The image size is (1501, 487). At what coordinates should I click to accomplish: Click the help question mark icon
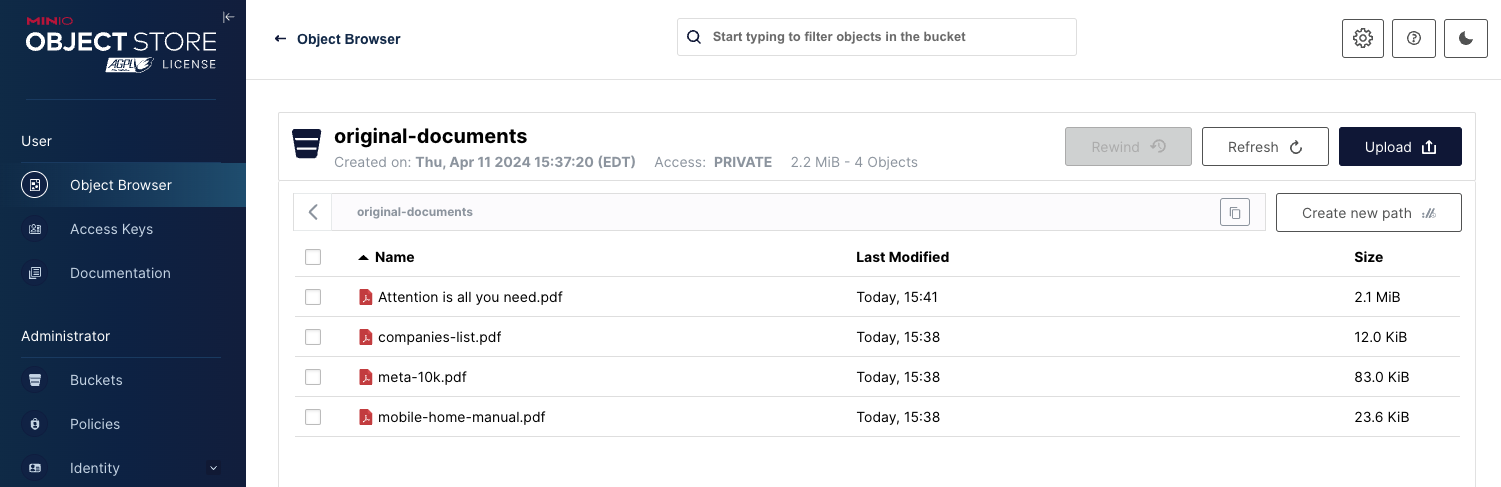tap(1414, 38)
